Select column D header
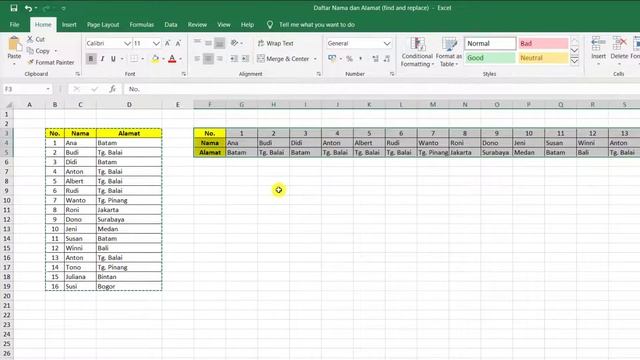Screen dimensions: 640x360 click(x=129, y=104)
